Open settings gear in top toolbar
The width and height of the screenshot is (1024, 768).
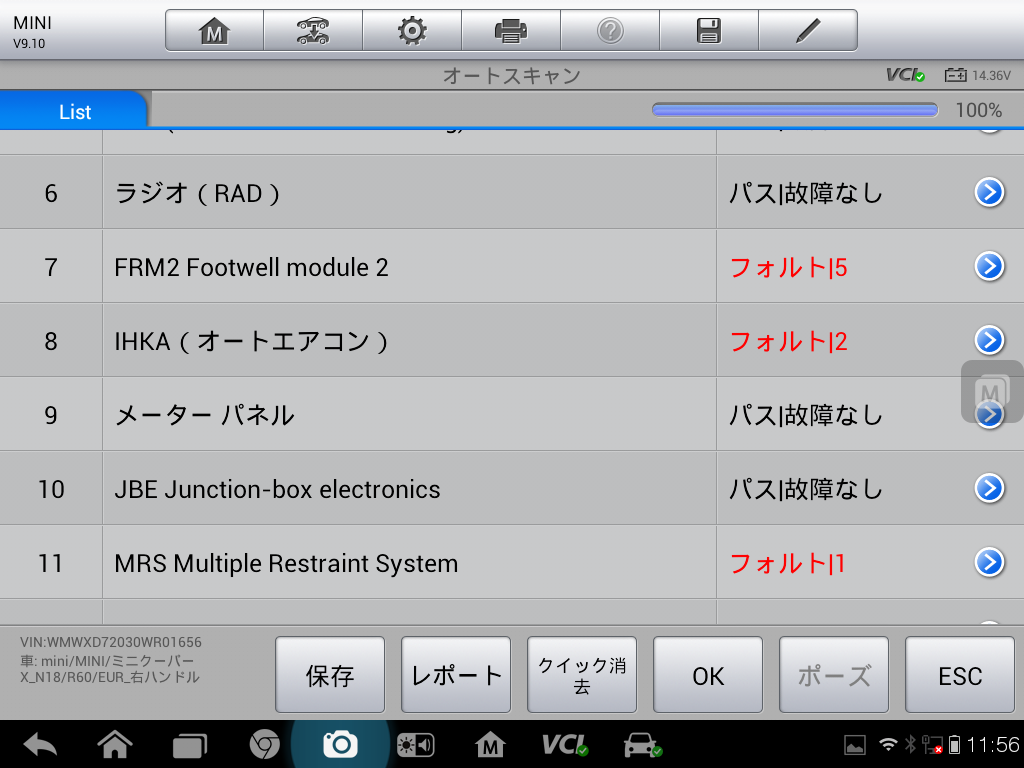coord(412,31)
